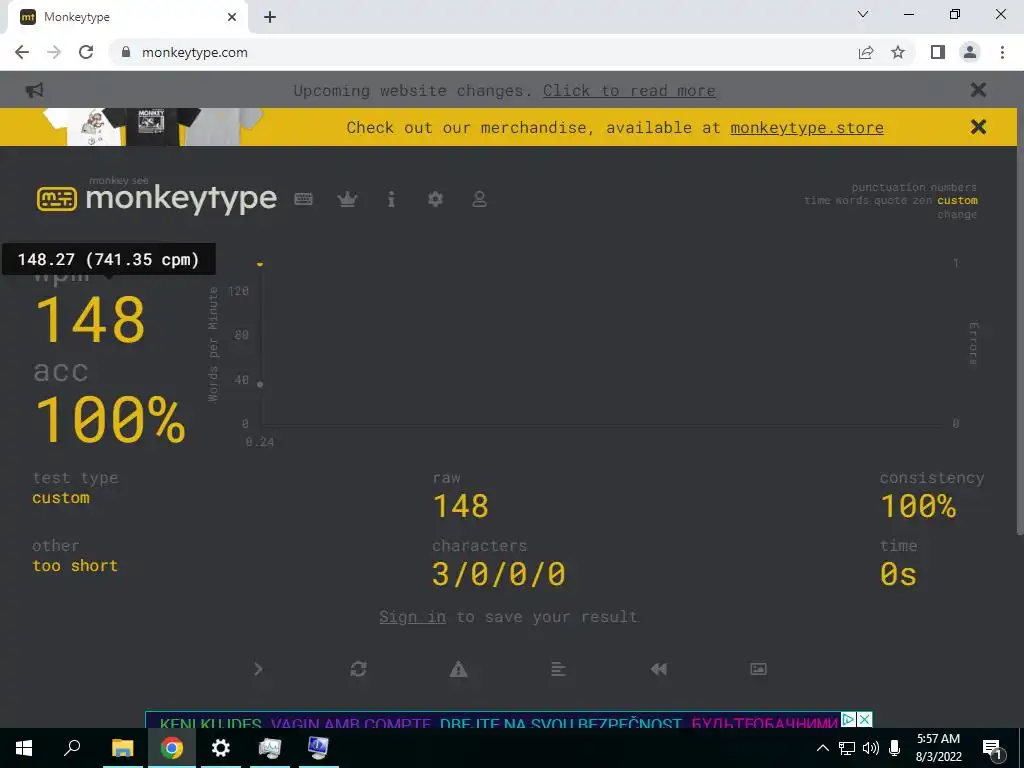The image size is (1024, 768).
Task: Open a new browser tab
Action: pos(270,17)
